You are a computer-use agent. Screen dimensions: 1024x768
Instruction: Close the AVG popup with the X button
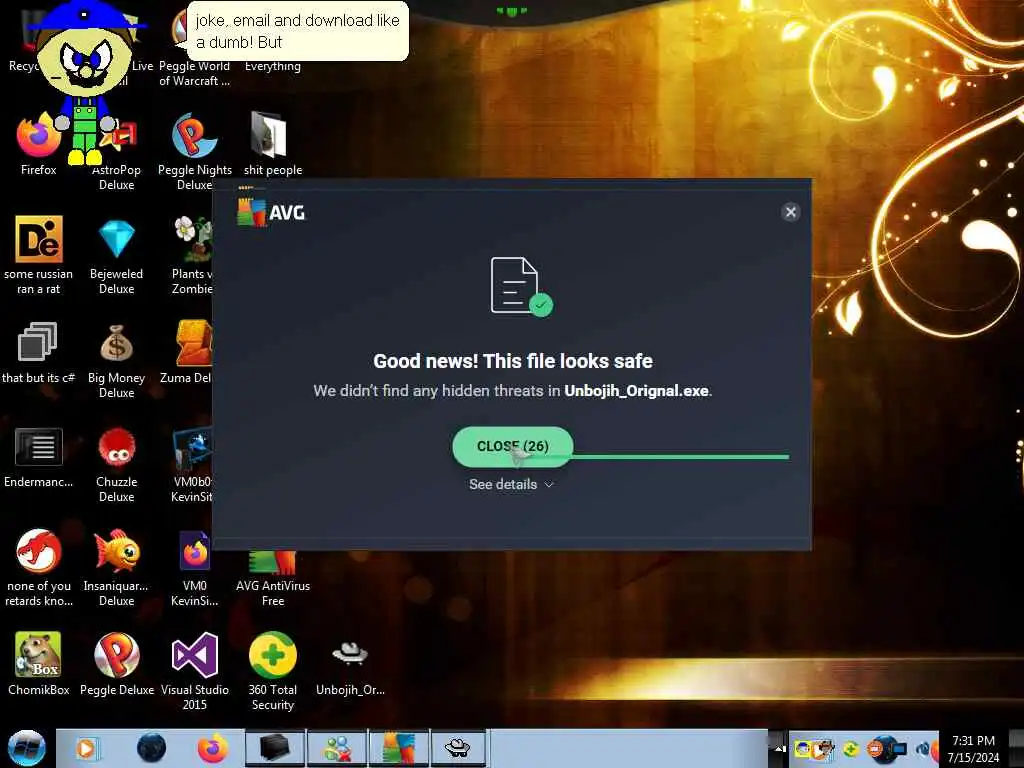point(790,212)
